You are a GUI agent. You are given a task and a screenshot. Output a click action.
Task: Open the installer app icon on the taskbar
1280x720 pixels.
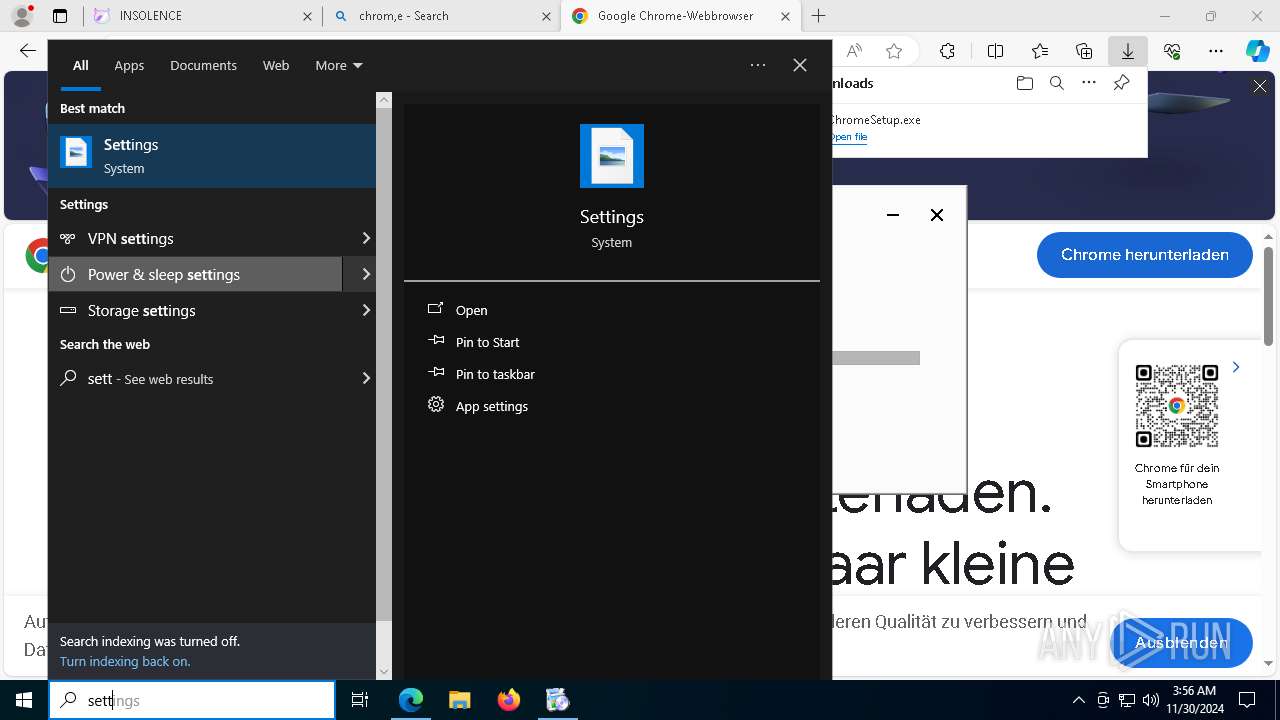click(x=557, y=700)
